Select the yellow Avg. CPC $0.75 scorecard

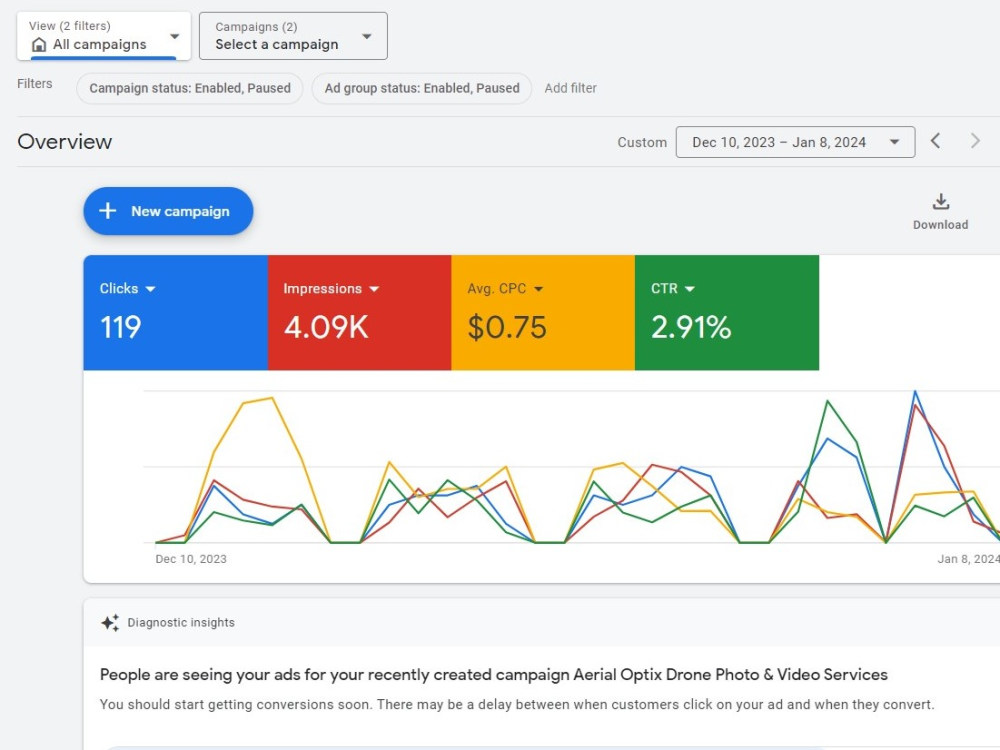[543, 312]
